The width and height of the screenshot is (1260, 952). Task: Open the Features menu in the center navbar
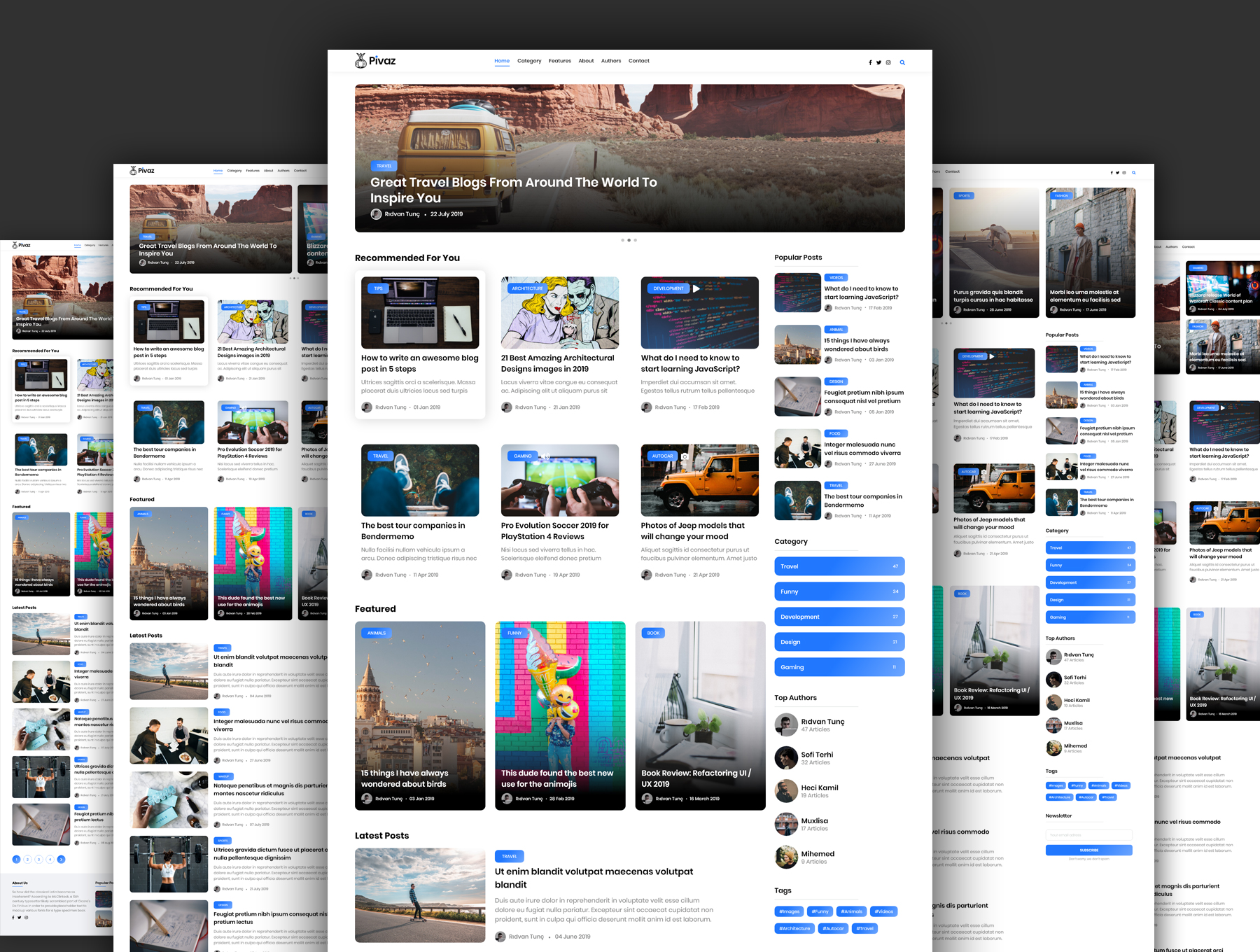[x=559, y=61]
